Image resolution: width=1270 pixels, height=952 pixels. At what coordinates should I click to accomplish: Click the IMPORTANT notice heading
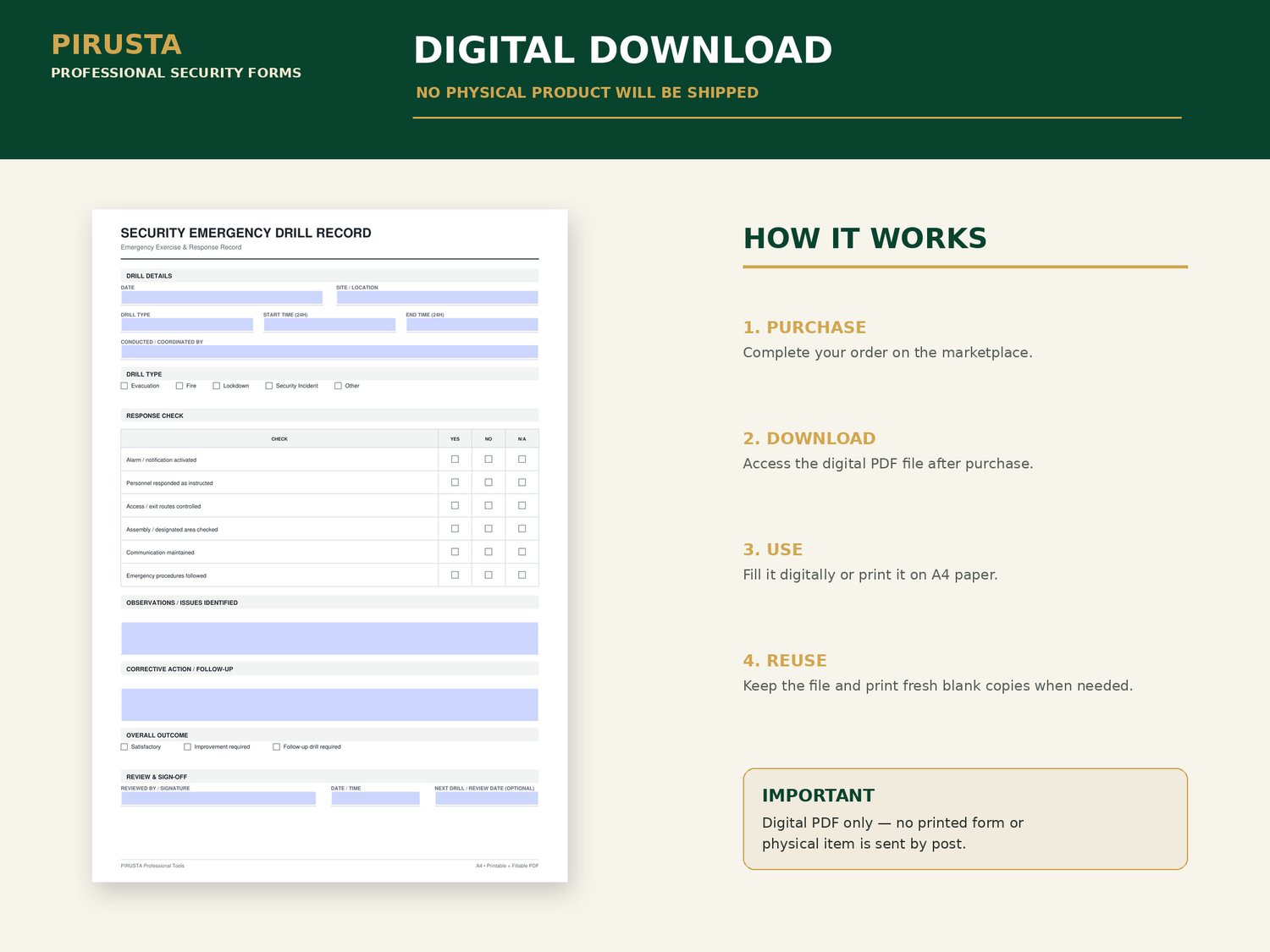point(818,795)
